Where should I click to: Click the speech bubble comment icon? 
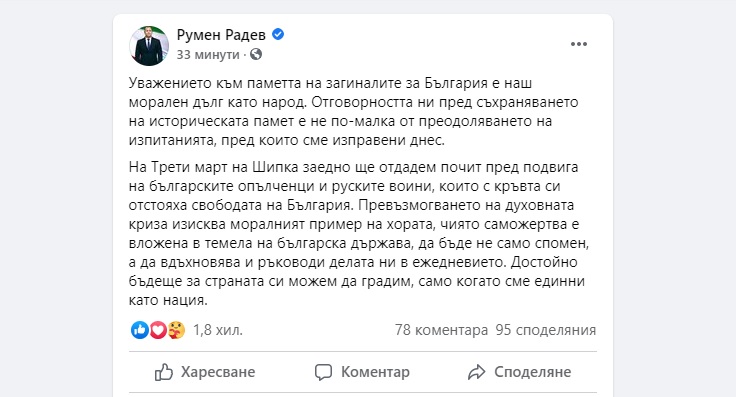point(323,372)
